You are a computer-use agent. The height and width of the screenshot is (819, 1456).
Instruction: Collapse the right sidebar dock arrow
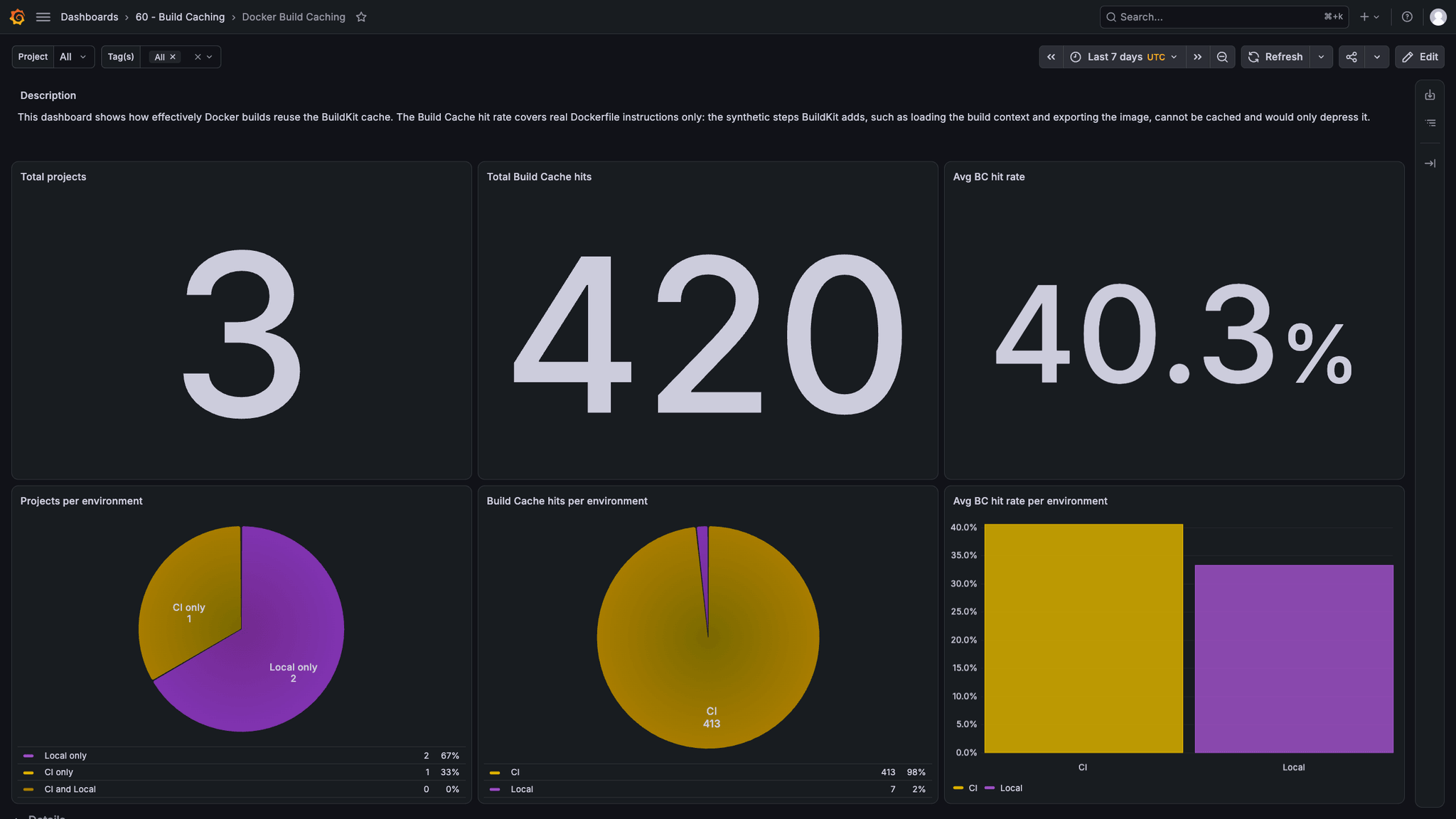click(x=1430, y=164)
